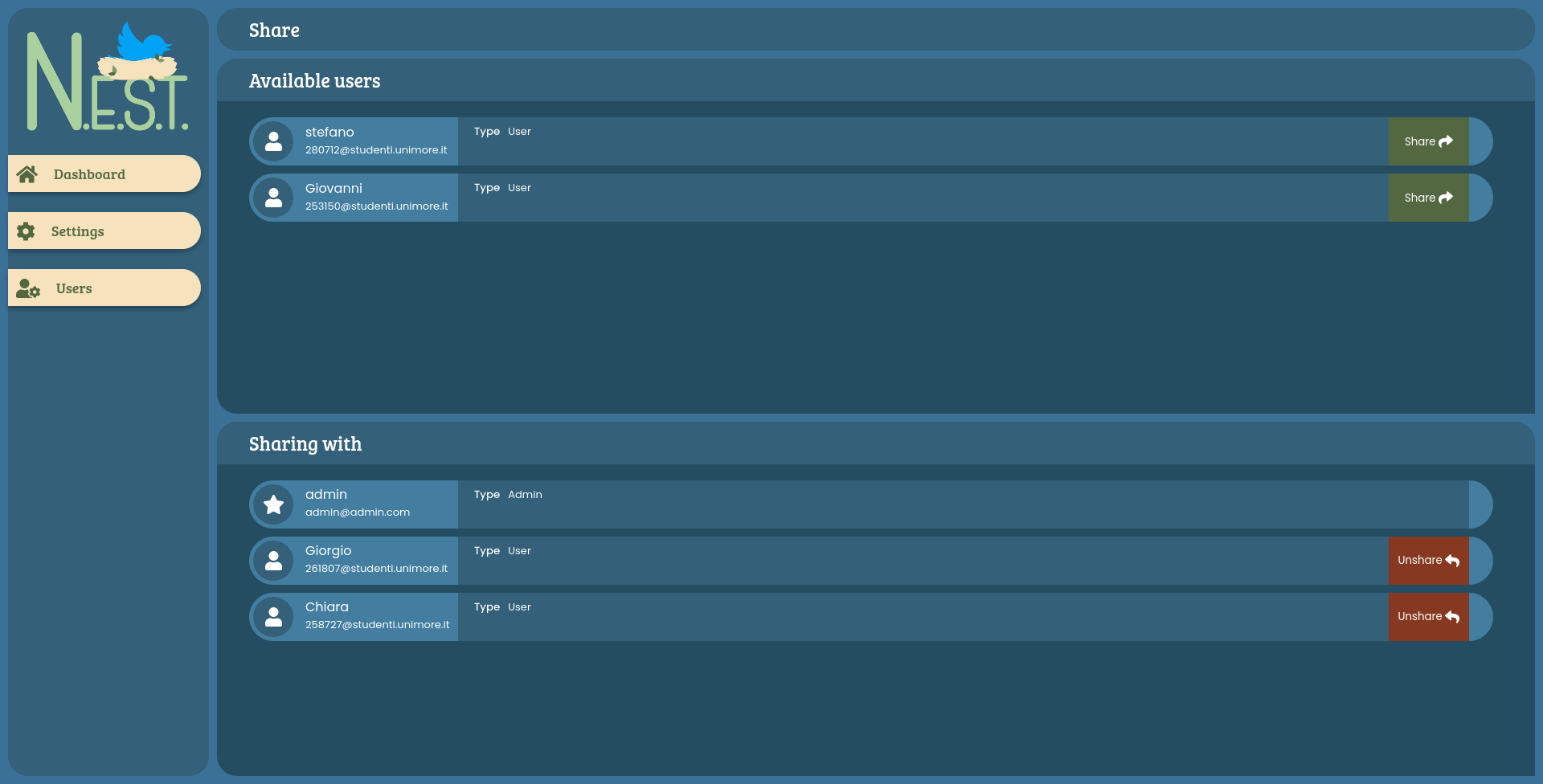The image size is (1543, 784).
Task: Expand Giorgio's row via the side chevron
Action: click(1483, 560)
